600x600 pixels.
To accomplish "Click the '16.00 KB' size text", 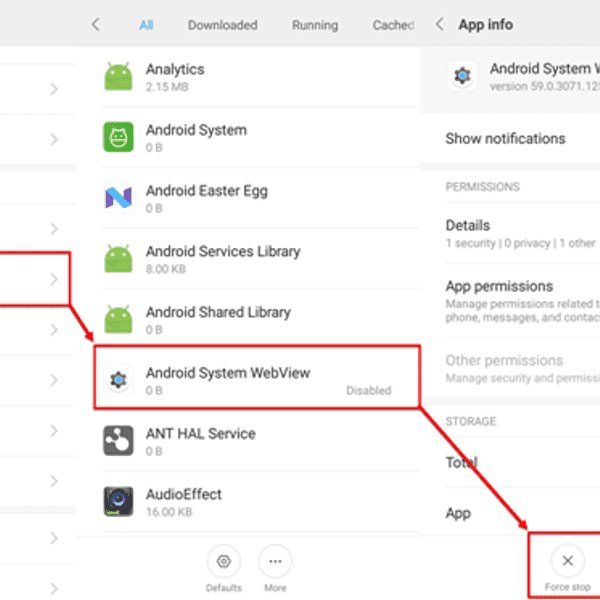I will pyautogui.click(x=169, y=512).
